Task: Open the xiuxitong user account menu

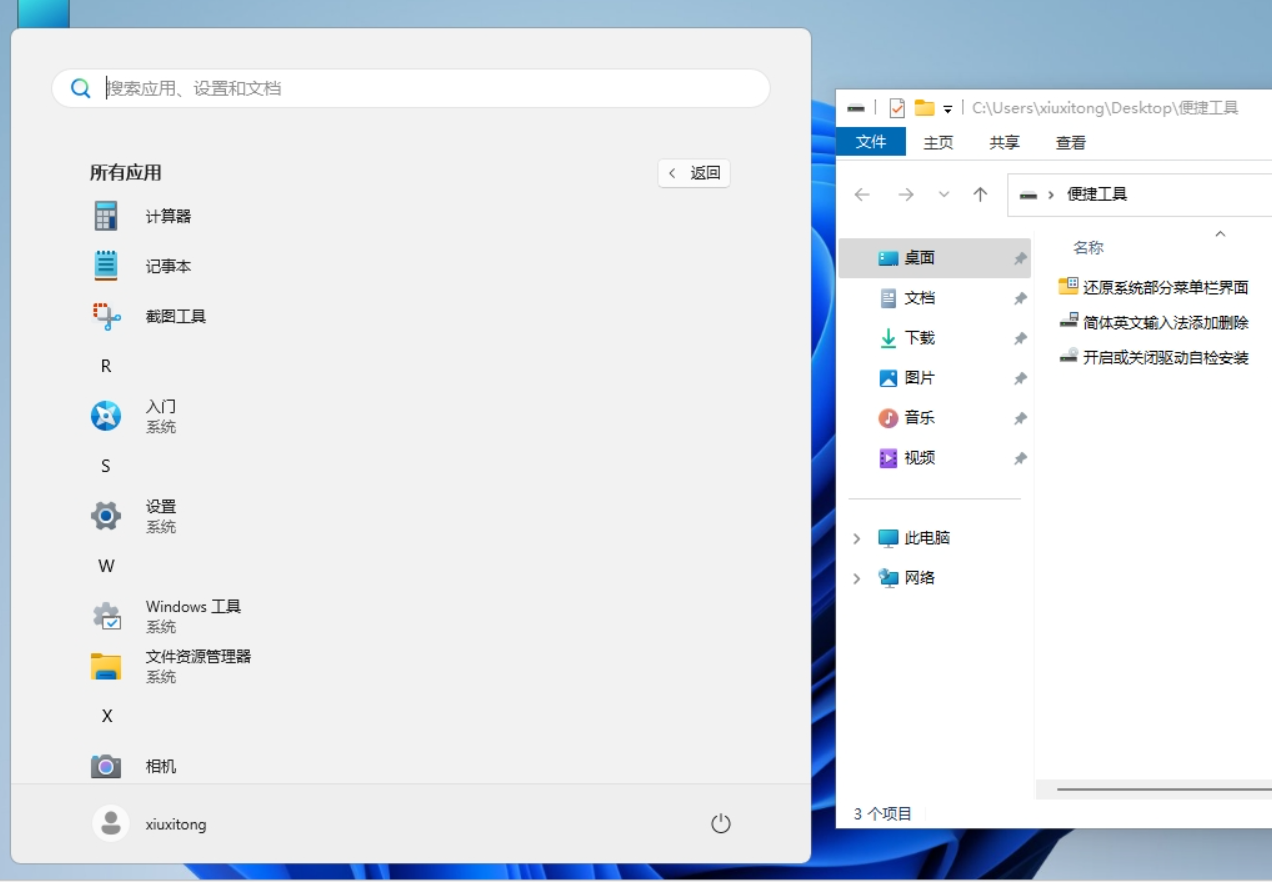Action: (x=150, y=824)
